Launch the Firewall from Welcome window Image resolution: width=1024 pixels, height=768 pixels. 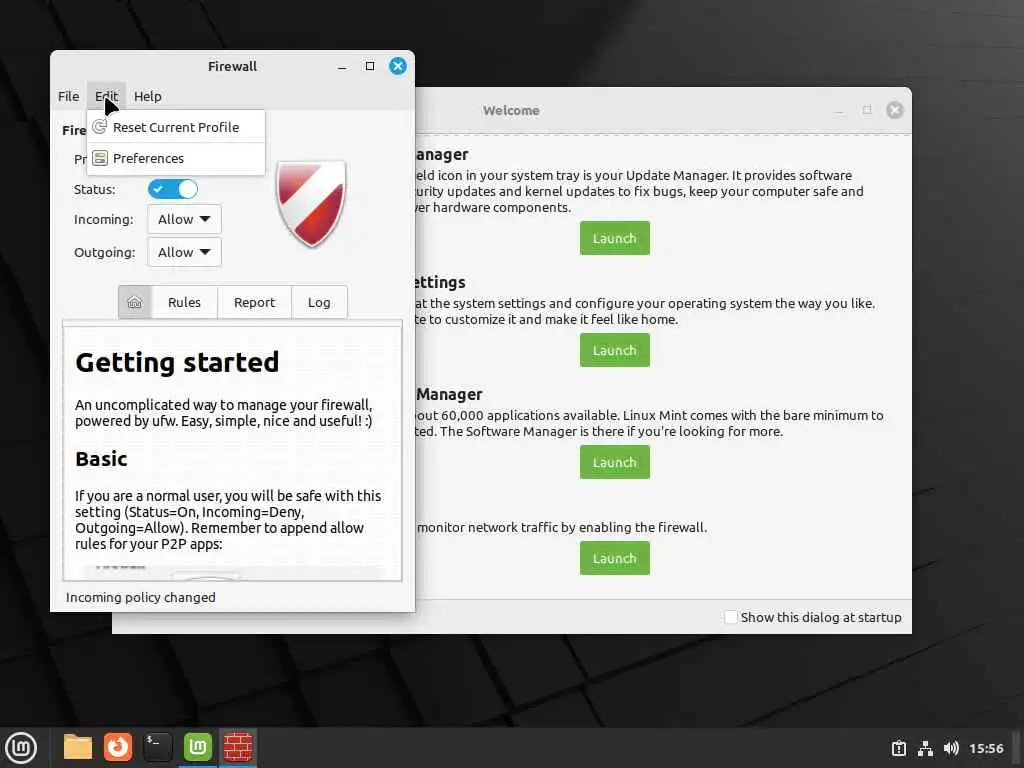pyautogui.click(x=615, y=558)
